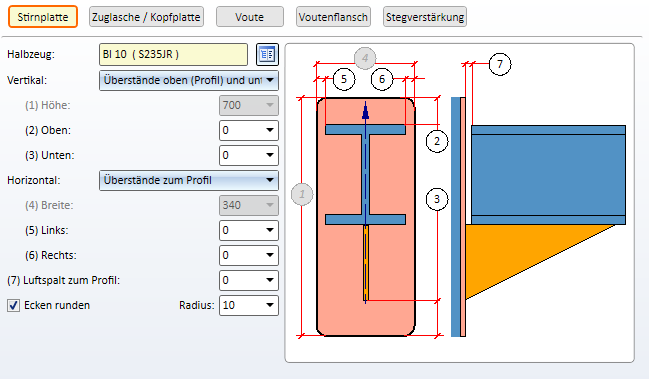649x379 pixels.
Task: Click circled marker 7 in the diagram
Action: tap(500, 64)
